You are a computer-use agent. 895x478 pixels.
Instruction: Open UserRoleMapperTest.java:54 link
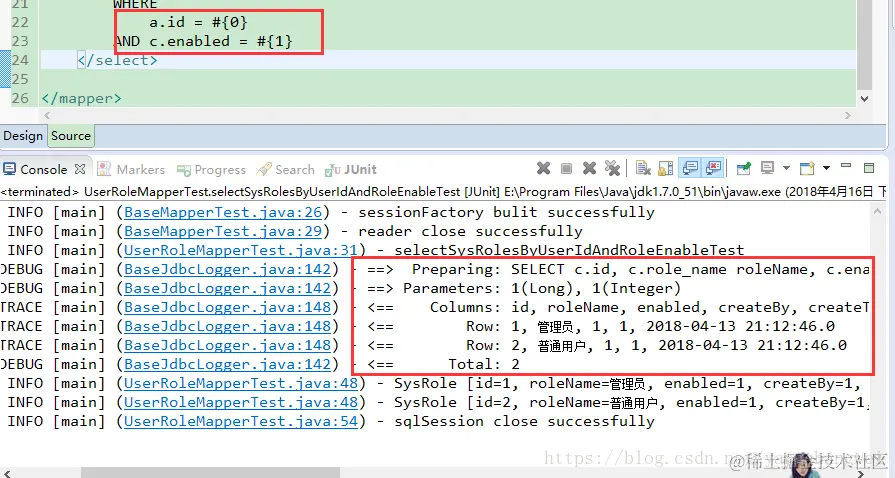click(241, 421)
